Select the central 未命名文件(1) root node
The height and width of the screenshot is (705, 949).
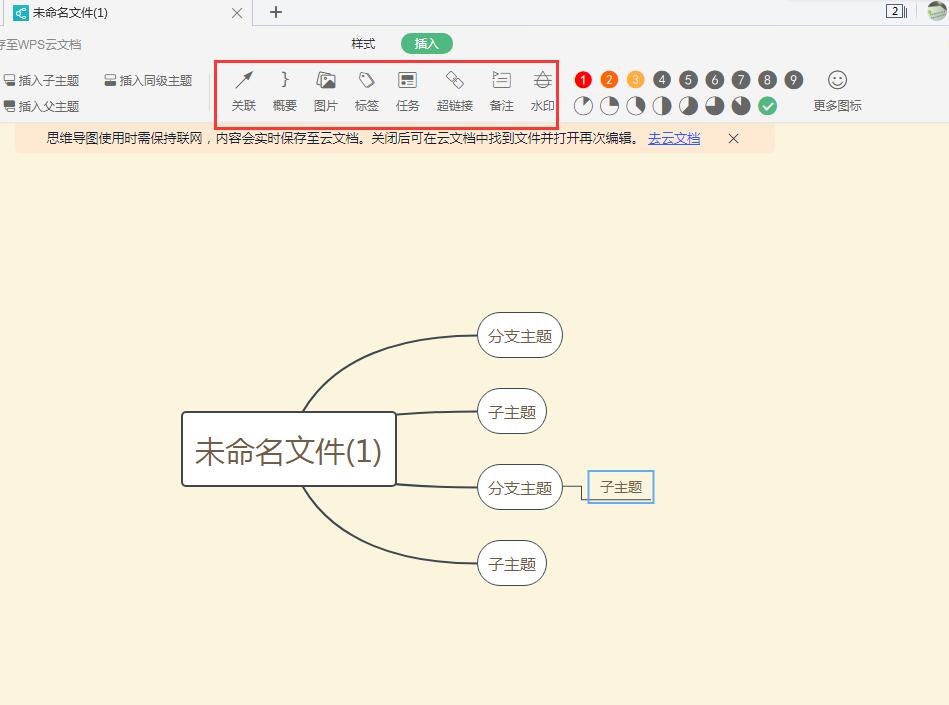(289, 449)
